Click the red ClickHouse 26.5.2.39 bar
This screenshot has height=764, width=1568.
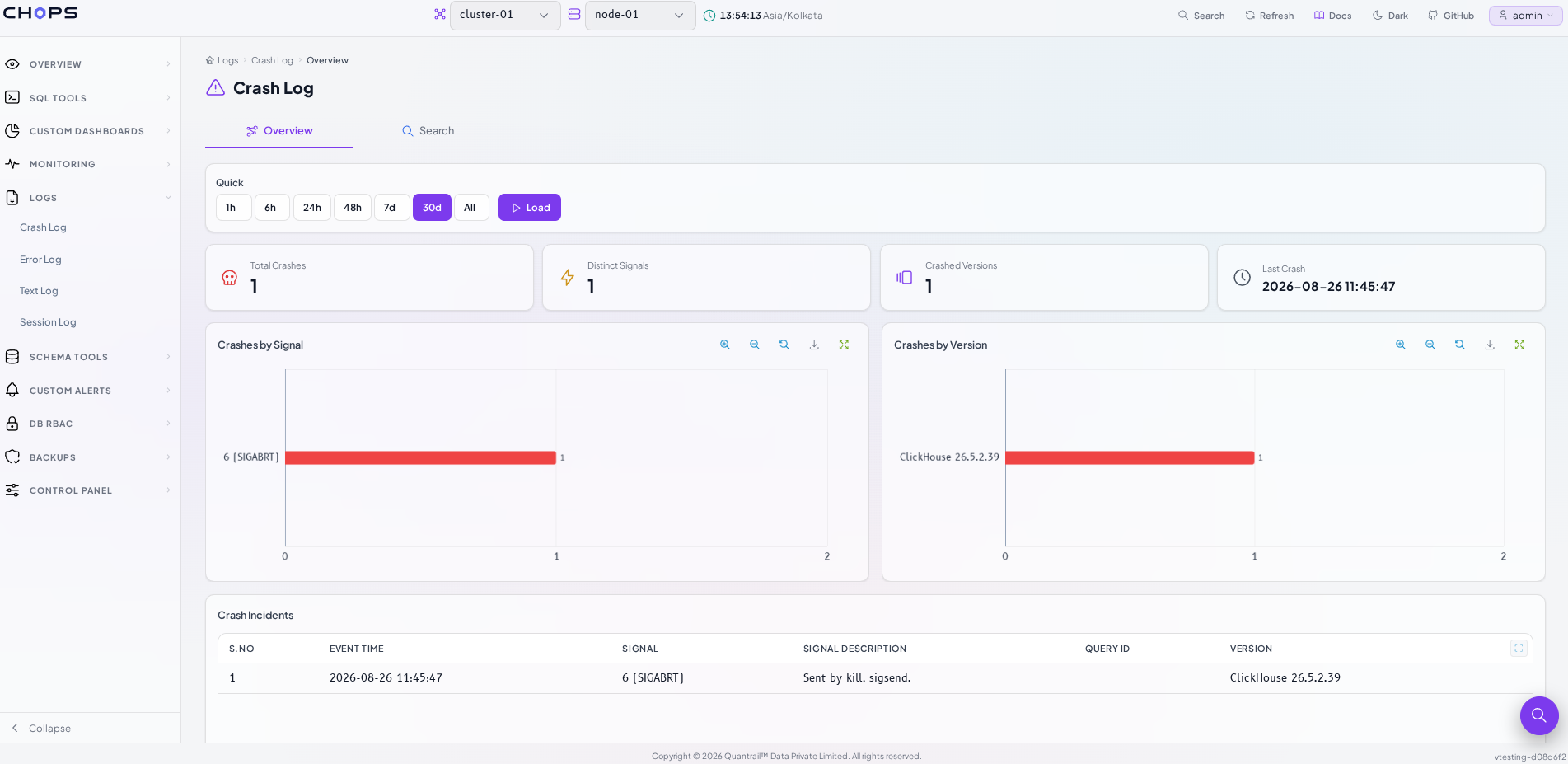click(1130, 457)
